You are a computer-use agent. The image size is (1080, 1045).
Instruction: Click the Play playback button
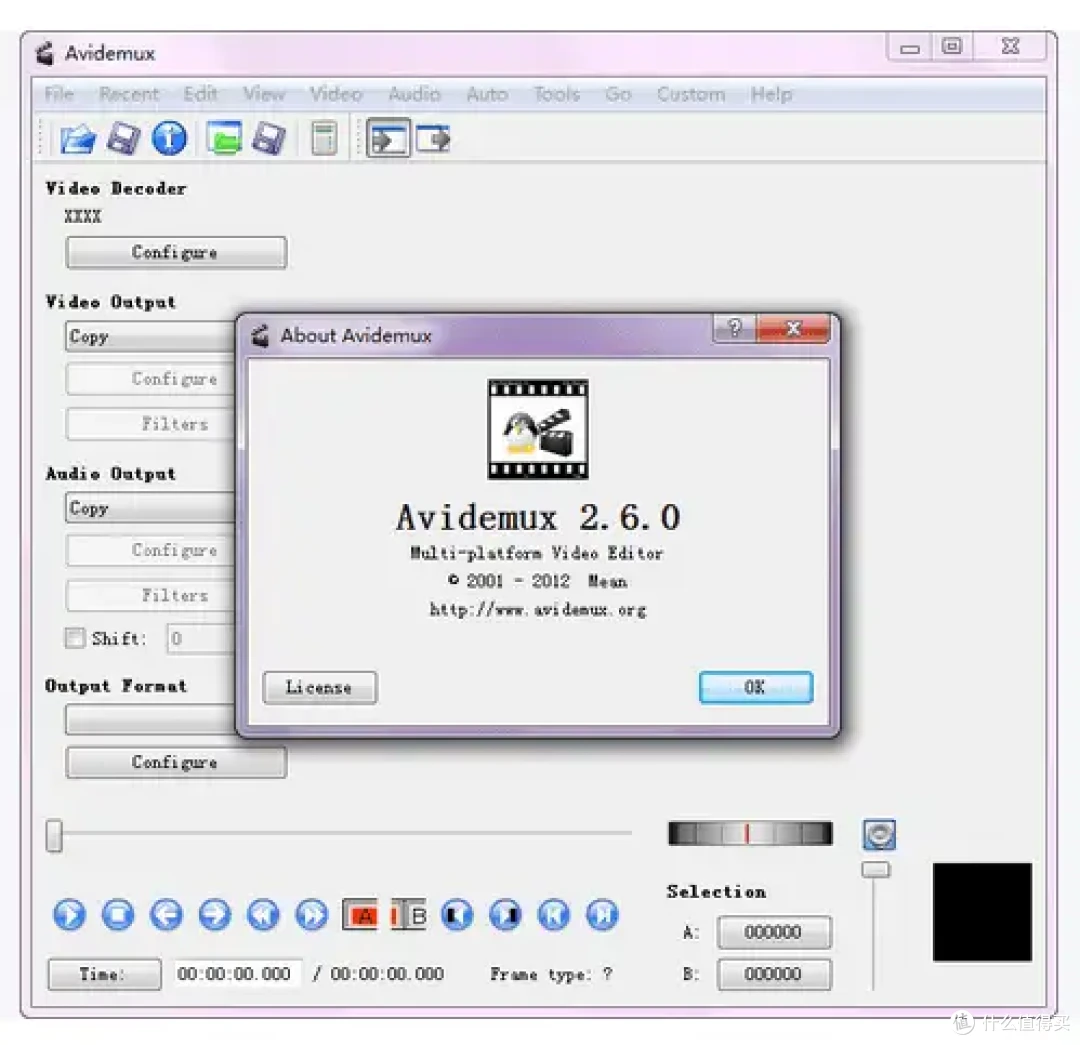70,915
